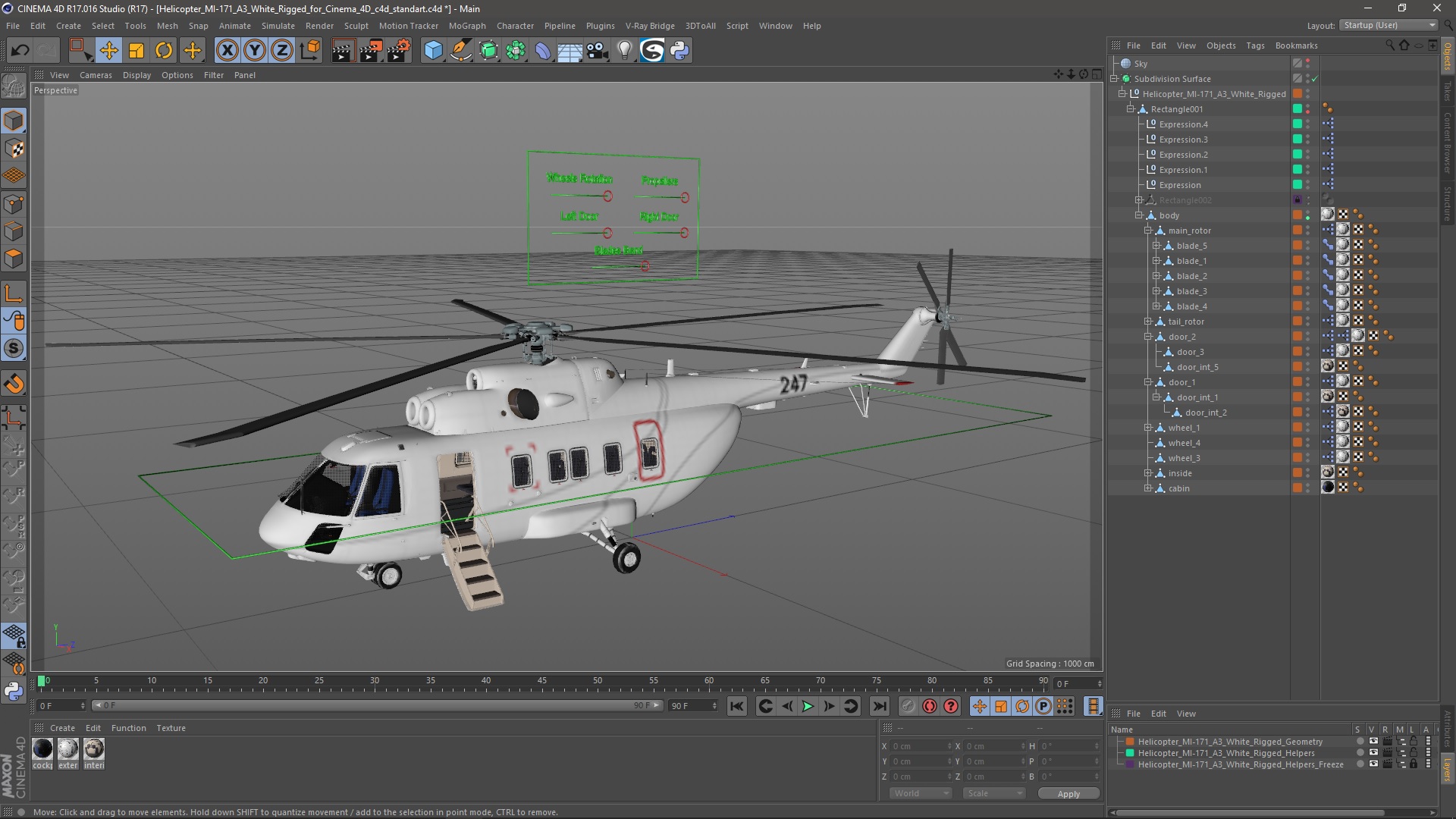
Task: Click the Undo arrow icon
Action: 20,51
